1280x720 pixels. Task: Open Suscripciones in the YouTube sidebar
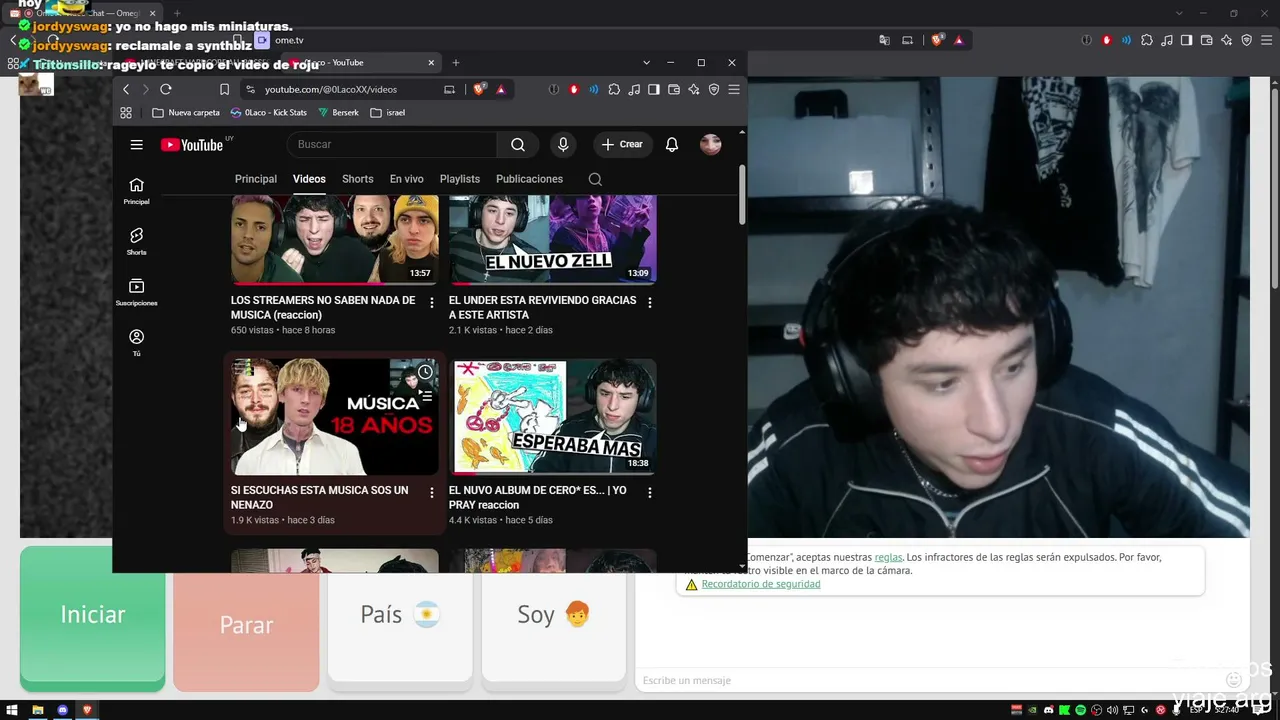(136, 292)
